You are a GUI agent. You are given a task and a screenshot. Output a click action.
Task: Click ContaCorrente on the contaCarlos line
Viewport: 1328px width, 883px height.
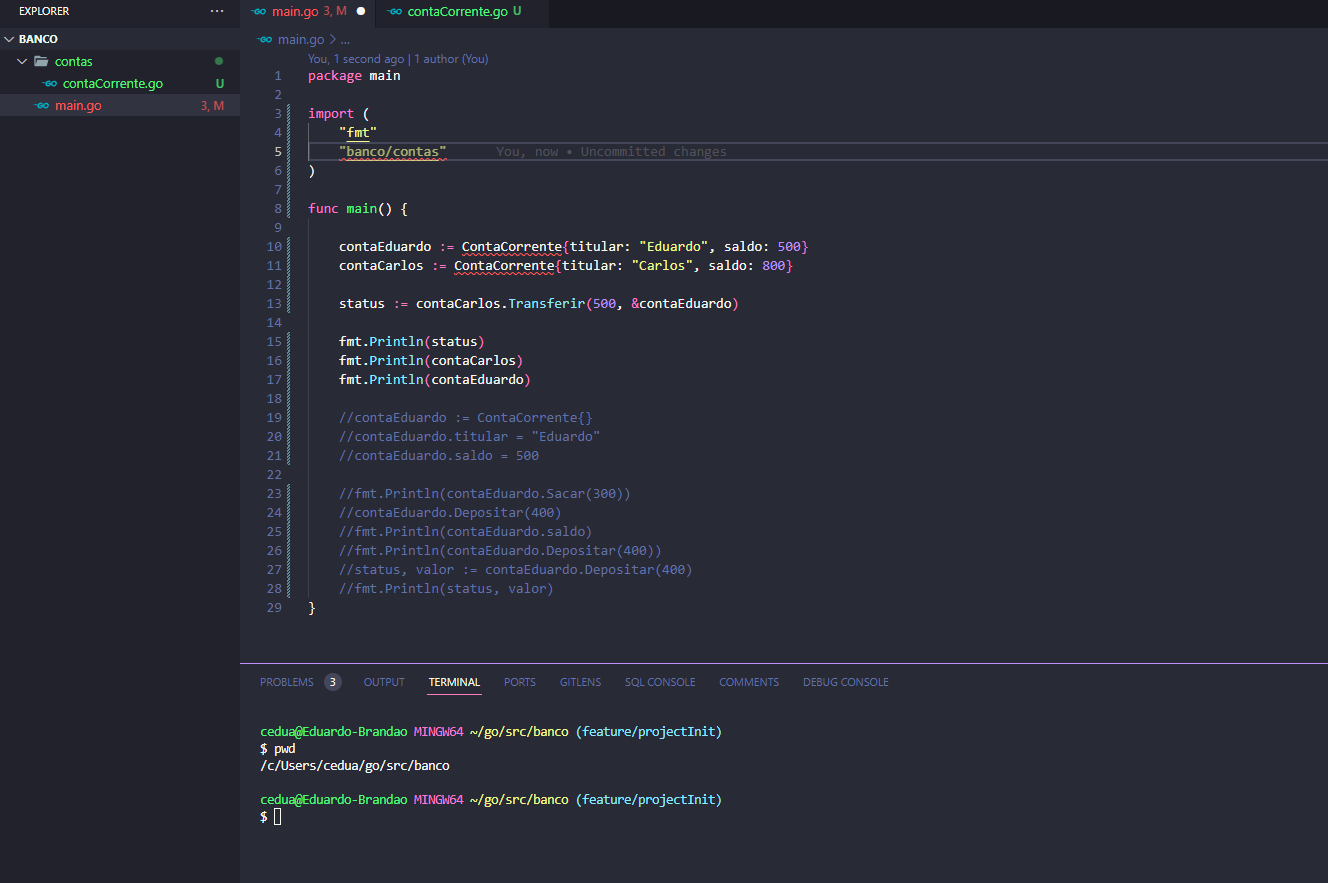(x=504, y=266)
